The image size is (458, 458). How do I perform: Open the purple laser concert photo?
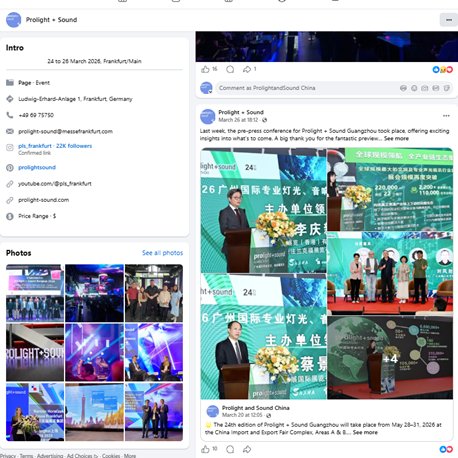[94, 352]
